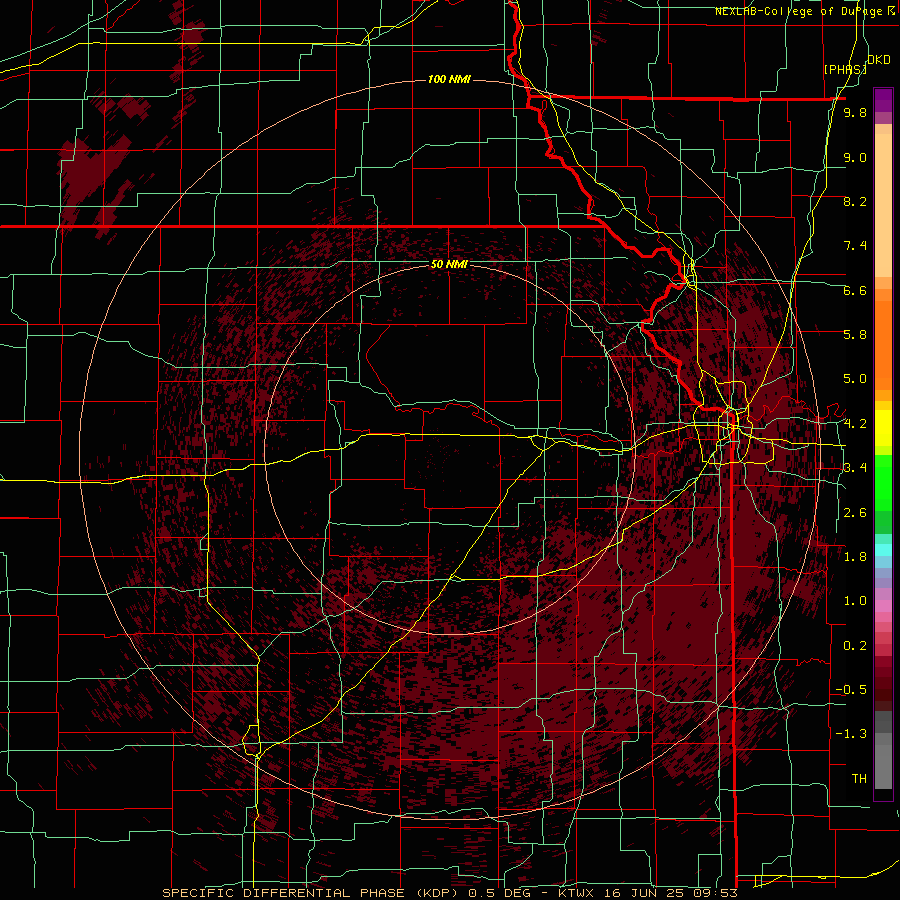Click the 5.0 color scale value
This screenshot has width=900, height=900.
pyautogui.click(x=855, y=379)
